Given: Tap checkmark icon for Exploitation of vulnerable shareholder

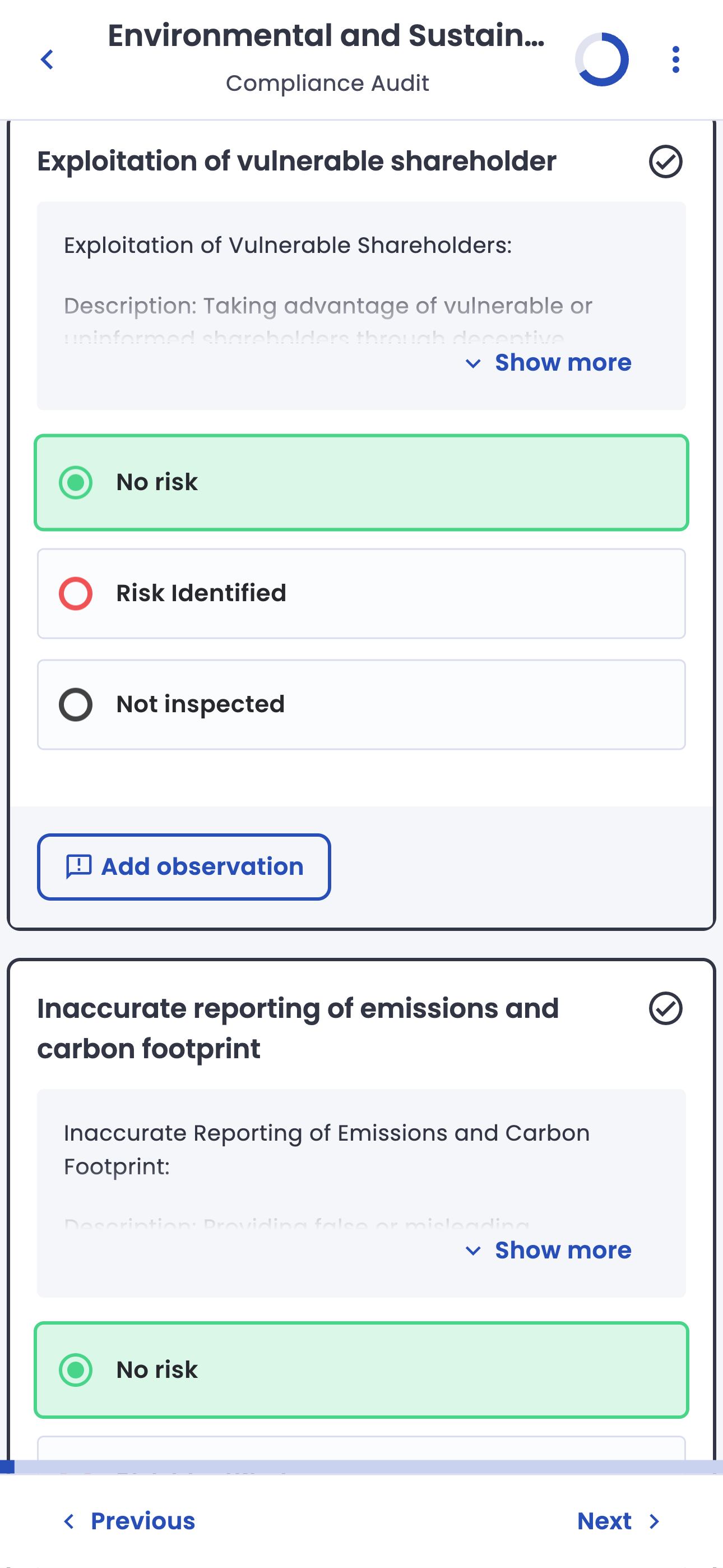Looking at the screenshot, I should click(x=665, y=162).
